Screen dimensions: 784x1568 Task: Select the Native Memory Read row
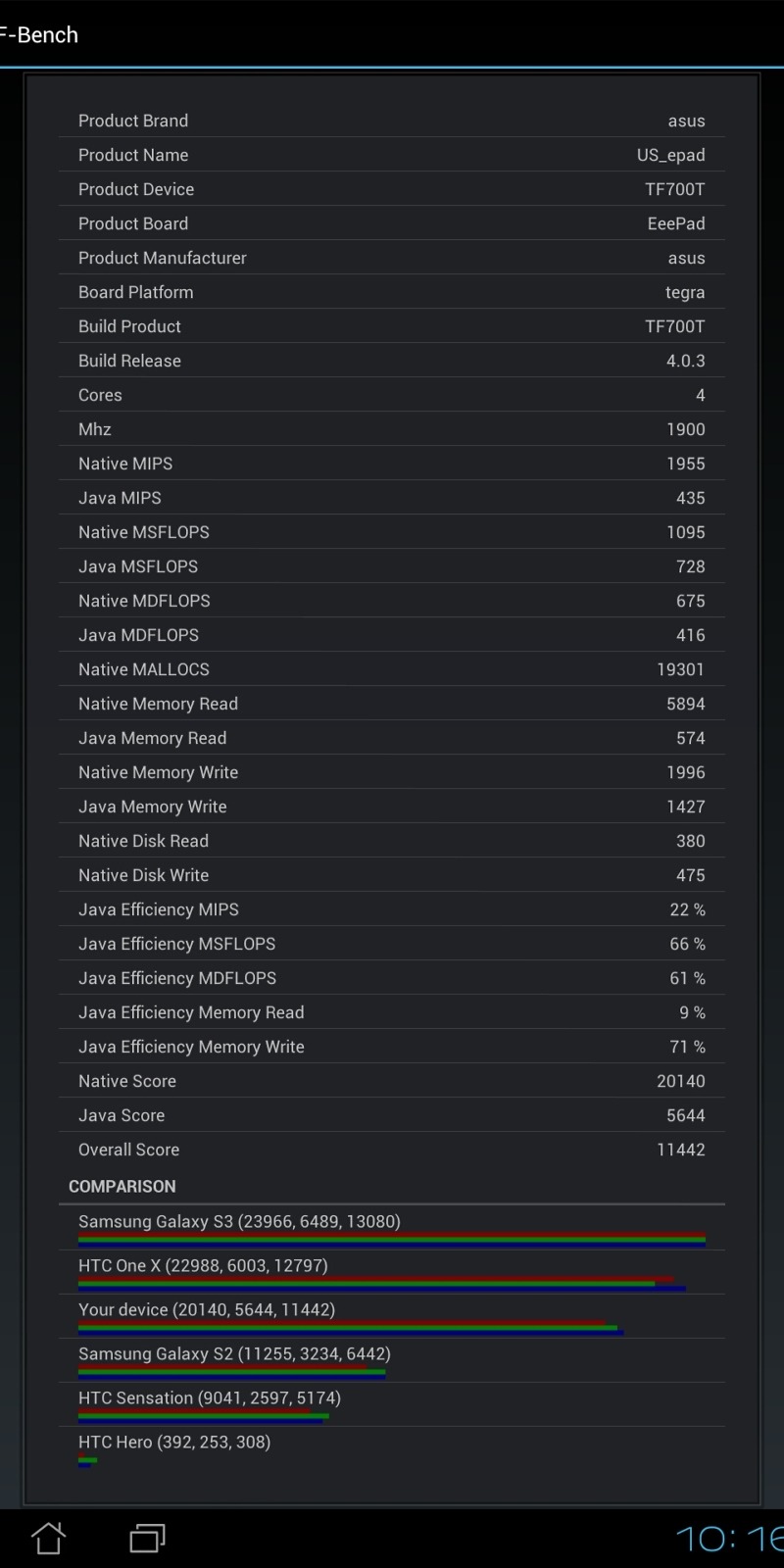[x=392, y=704]
